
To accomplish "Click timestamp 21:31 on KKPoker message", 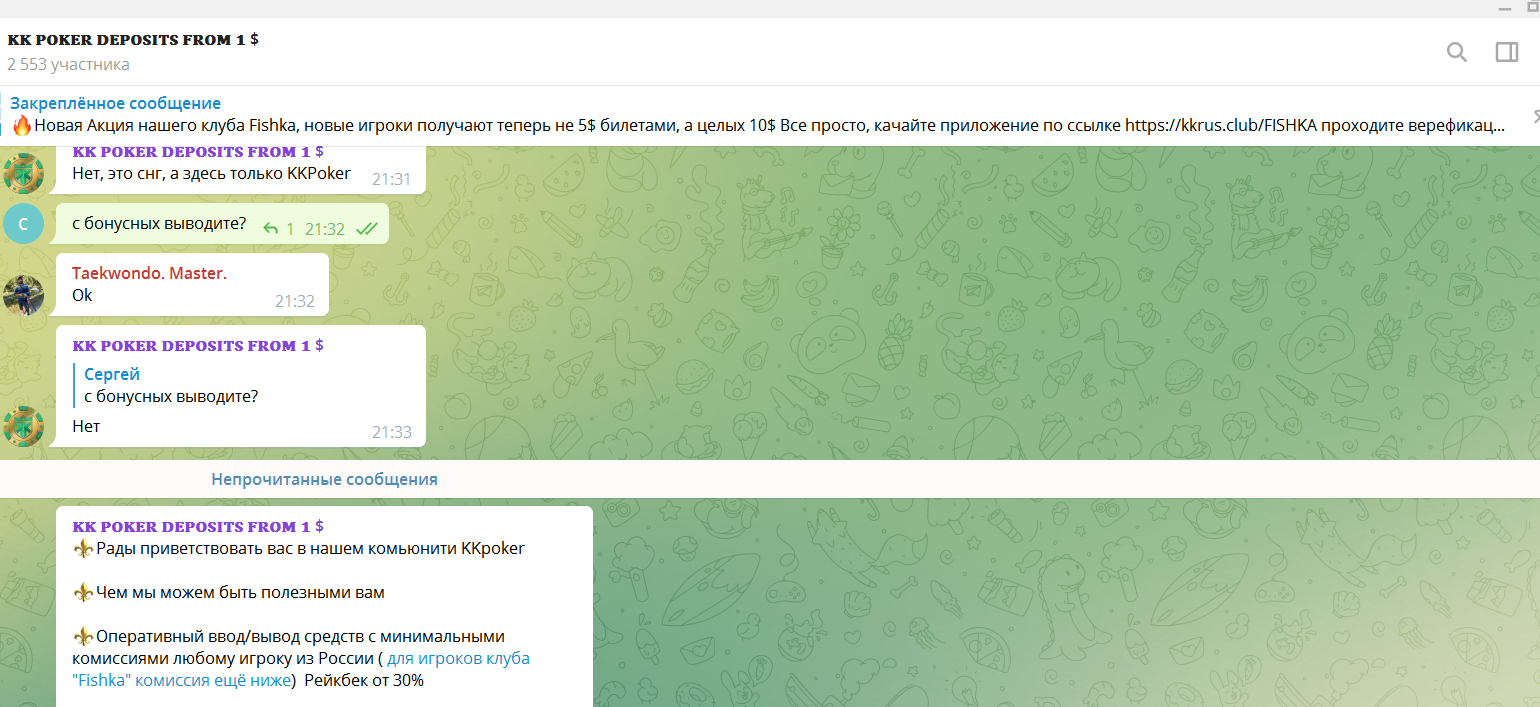I will click(391, 179).
